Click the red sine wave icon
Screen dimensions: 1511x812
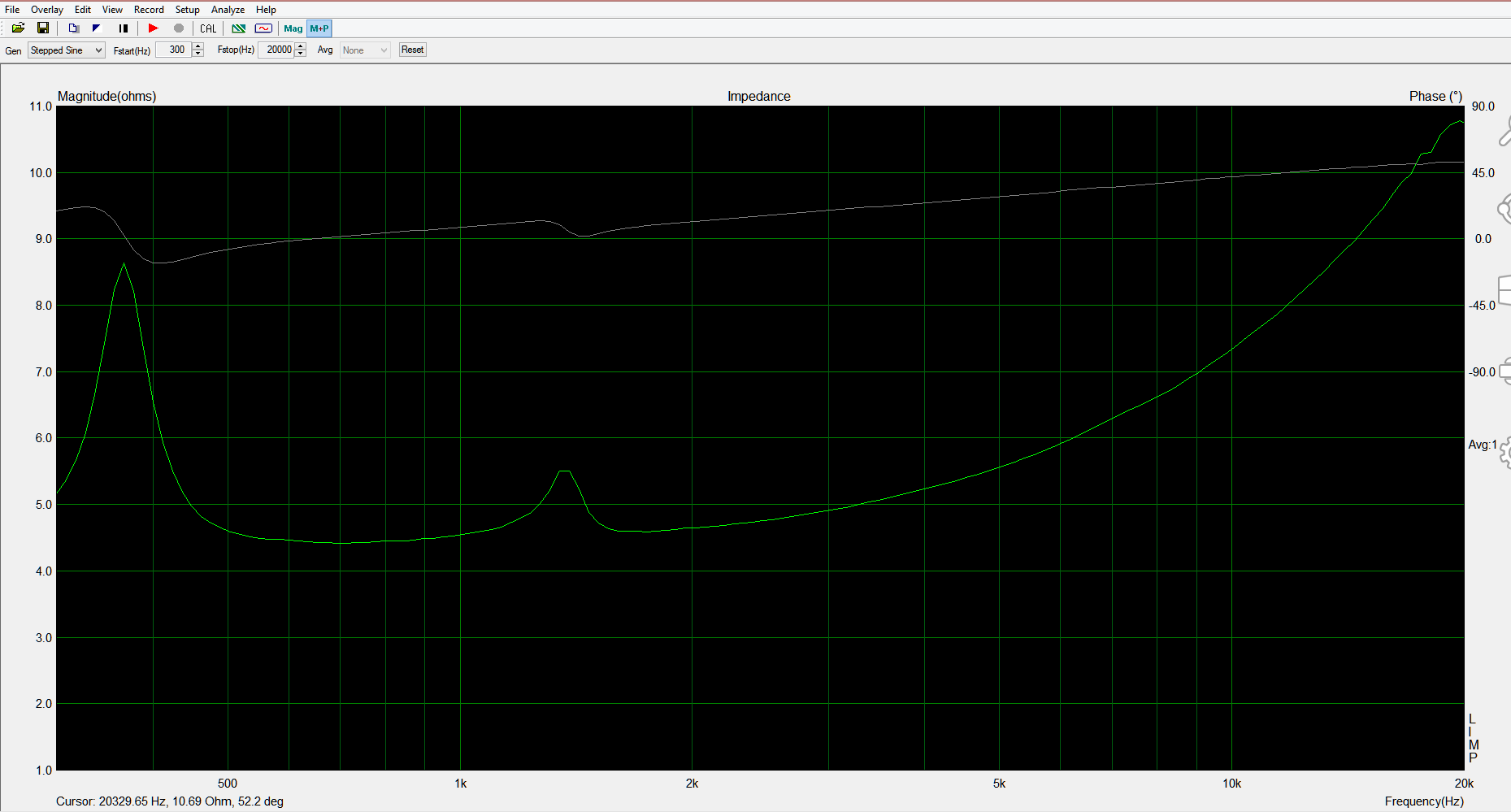coord(263,28)
